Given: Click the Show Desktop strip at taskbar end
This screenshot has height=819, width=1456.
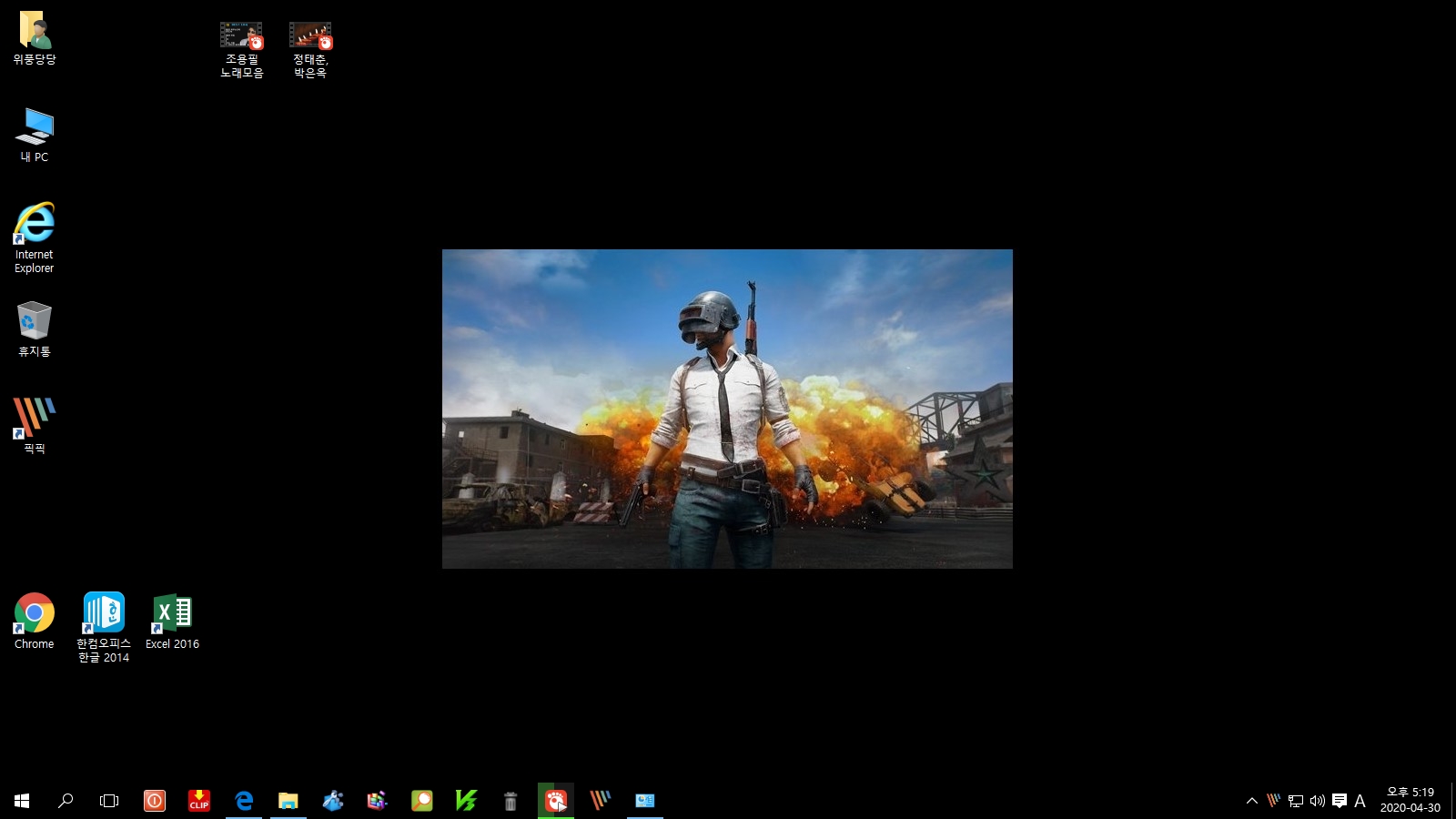Looking at the screenshot, I should tap(1453, 801).
